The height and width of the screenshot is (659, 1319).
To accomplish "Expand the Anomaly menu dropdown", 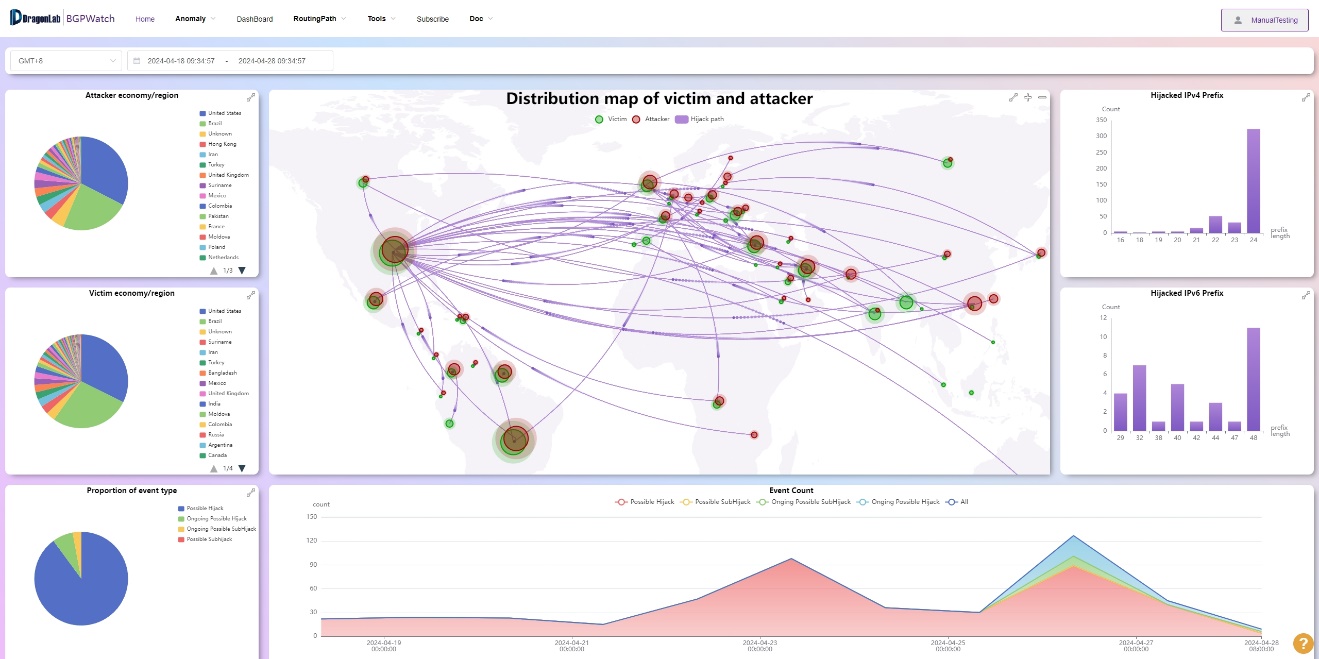I will (195, 19).
